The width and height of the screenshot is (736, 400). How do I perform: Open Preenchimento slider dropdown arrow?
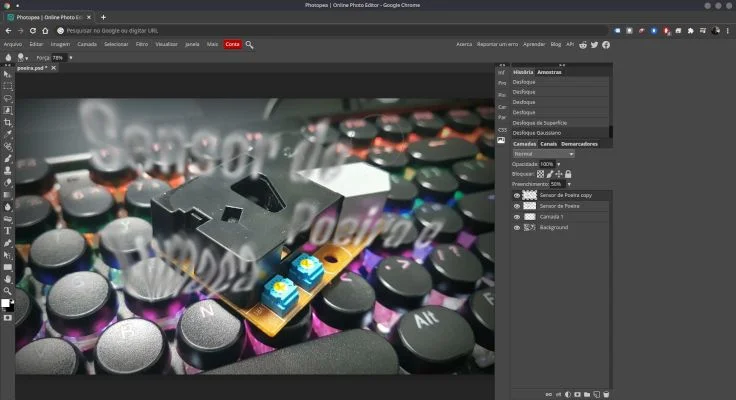click(x=569, y=185)
